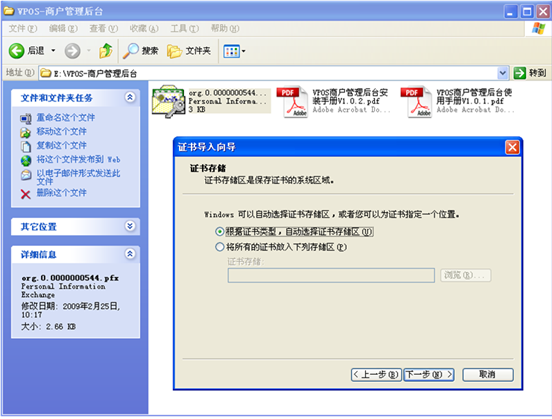
Task: Collapse the Details panel
Action: click(130, 254)
